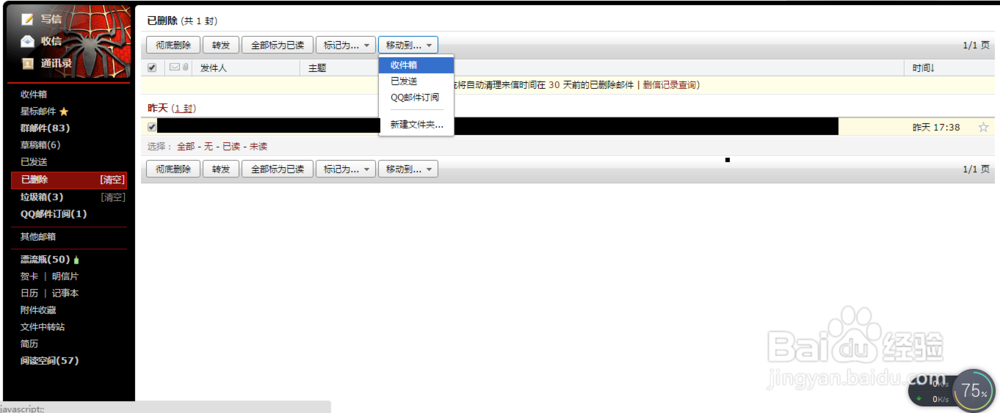Click the yellow star beside 星标邮件
Image resolution: width=1000 pixels, height=413 pixels.
64,112
